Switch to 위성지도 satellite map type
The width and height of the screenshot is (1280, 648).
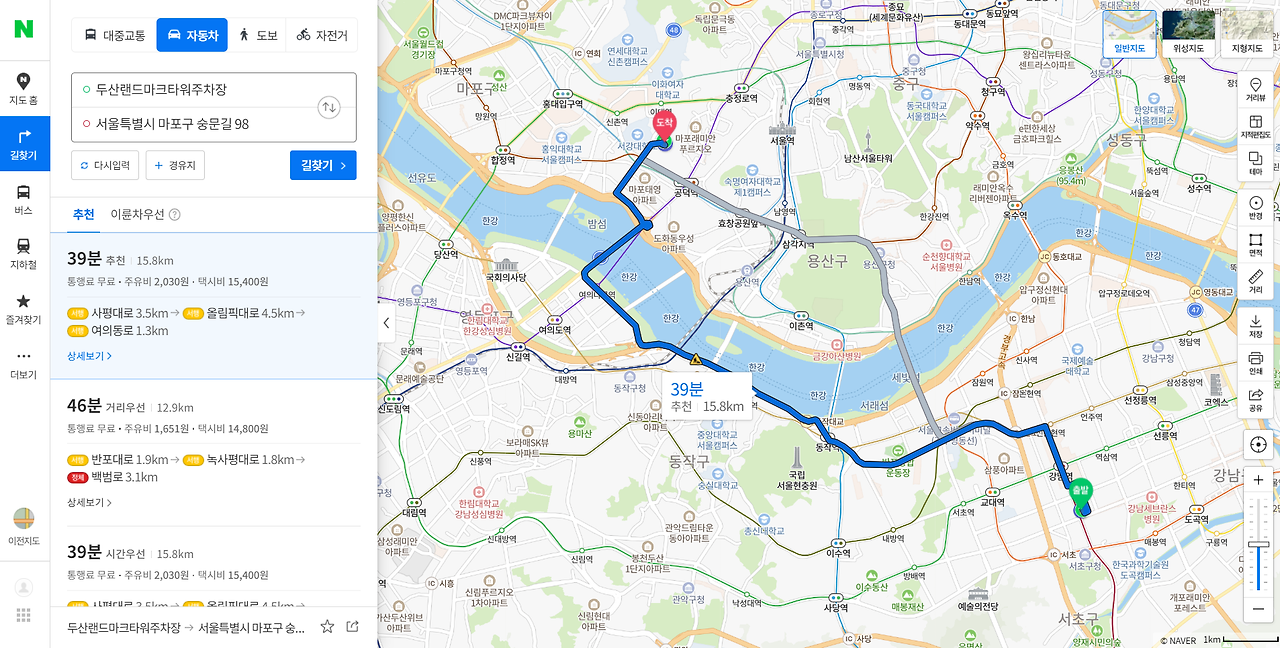coord(1188,33)
